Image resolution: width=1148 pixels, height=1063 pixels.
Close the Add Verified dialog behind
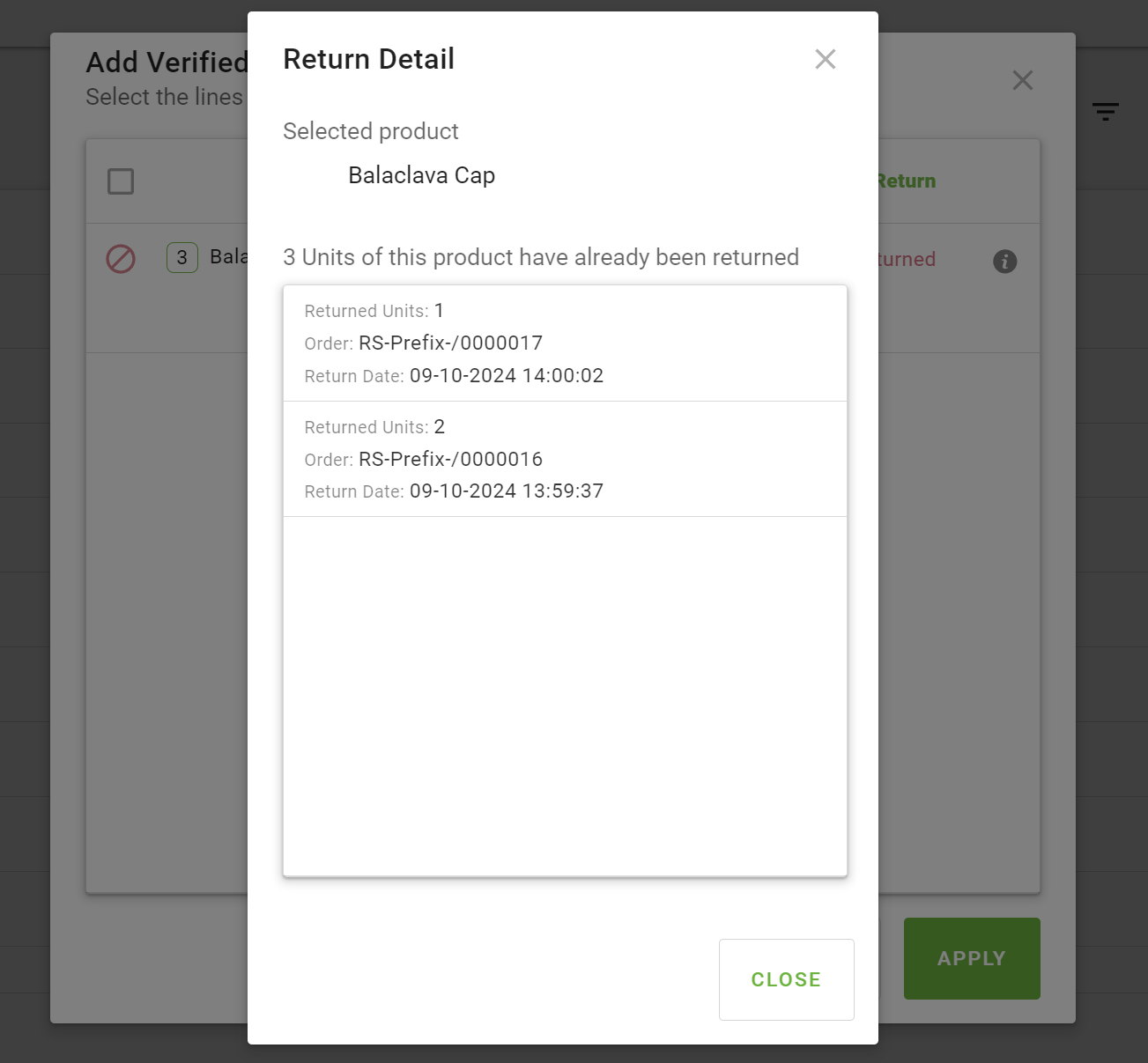point(1023,80)
